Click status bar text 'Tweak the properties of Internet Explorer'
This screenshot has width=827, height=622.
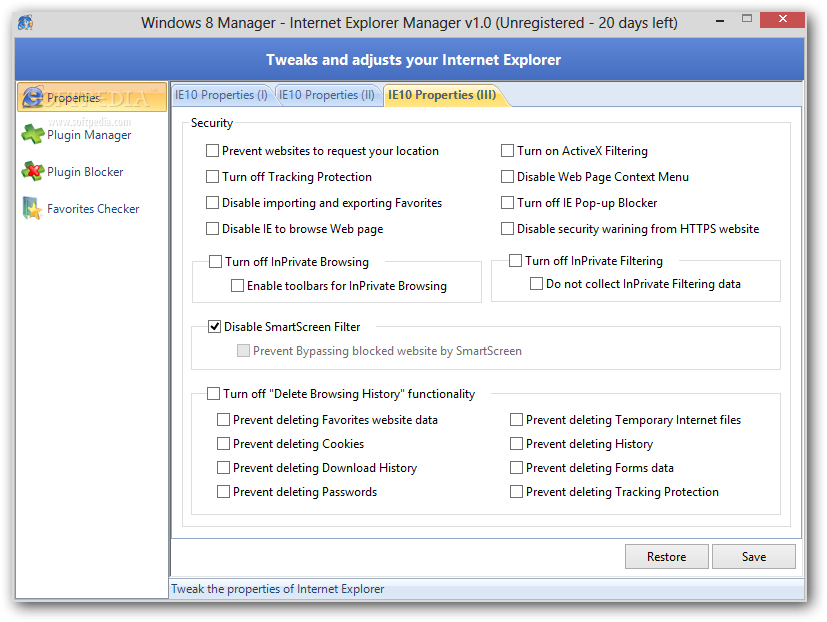[x=278, y=589]
